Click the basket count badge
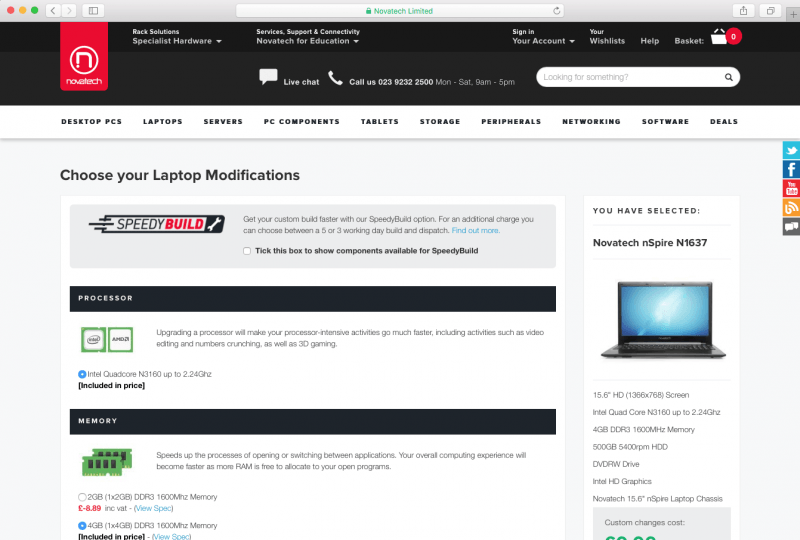This screenshot has width=800, height=540. (x=734, y=36)
